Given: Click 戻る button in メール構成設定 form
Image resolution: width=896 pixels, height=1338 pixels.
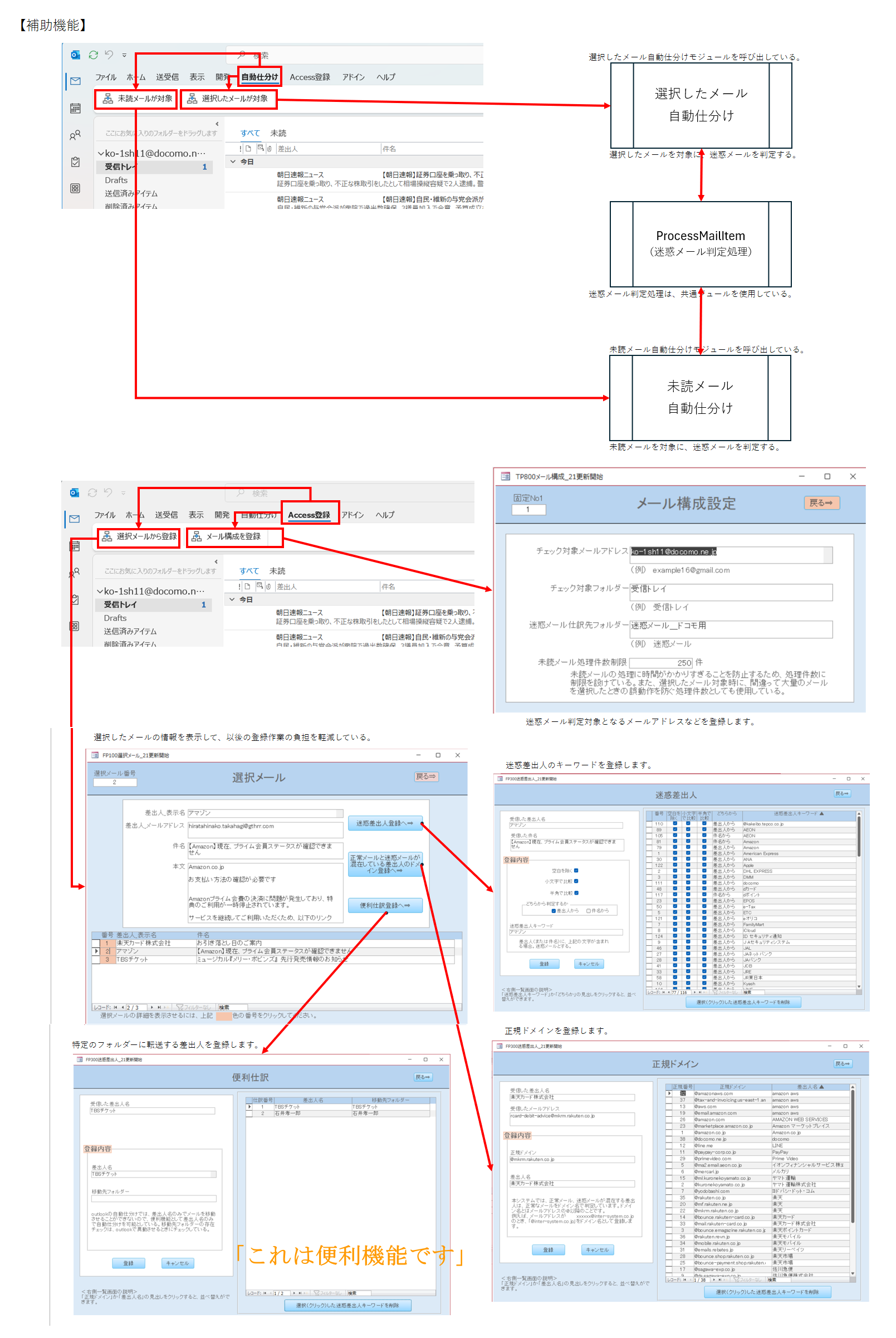Looking at the screenshot, I should pyautogui.click(x=821, y=503).
